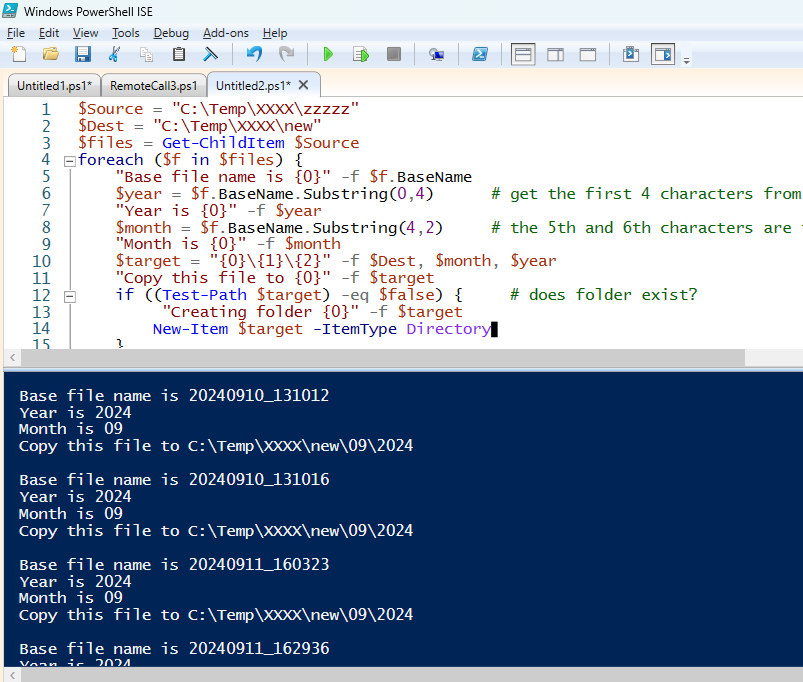Clear the console pane icon
The height and width of the screenshot is (682, 803).
[210, 54]
